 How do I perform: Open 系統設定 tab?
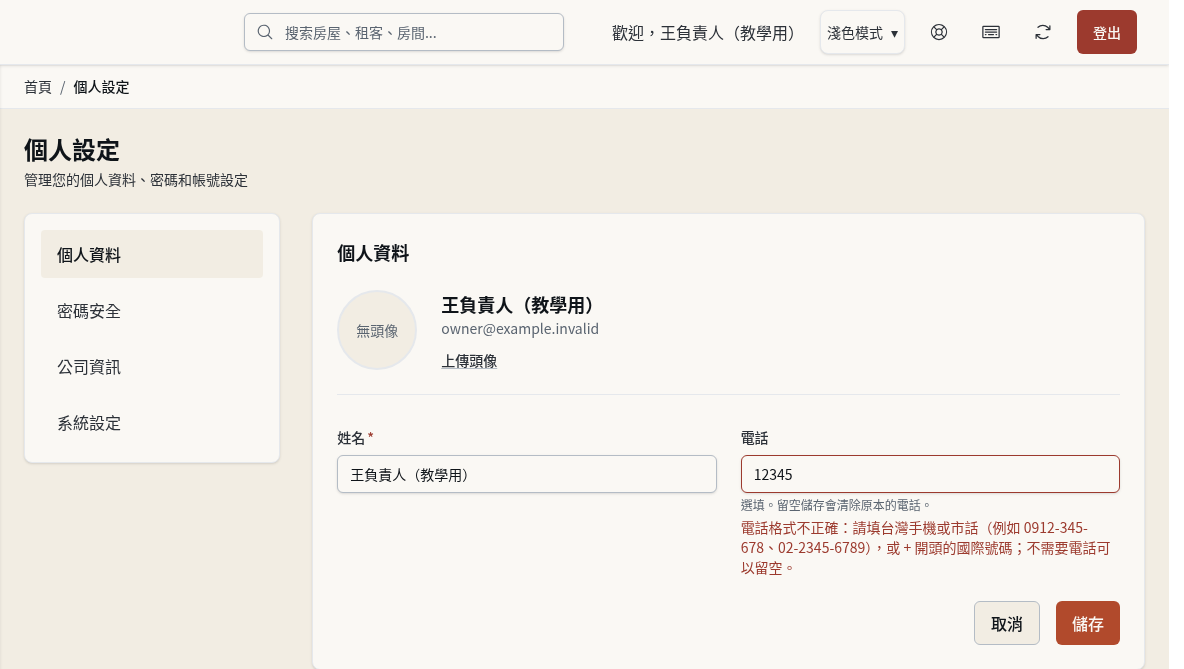click(152, 423)
